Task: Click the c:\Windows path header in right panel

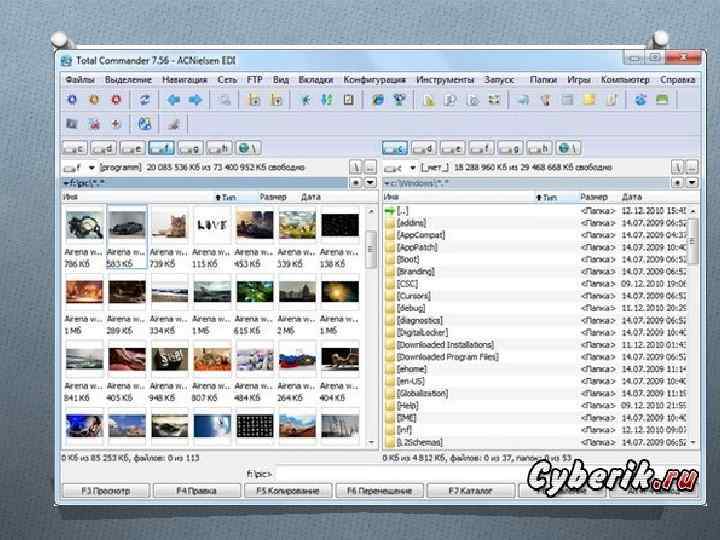Action: [527, 183]
